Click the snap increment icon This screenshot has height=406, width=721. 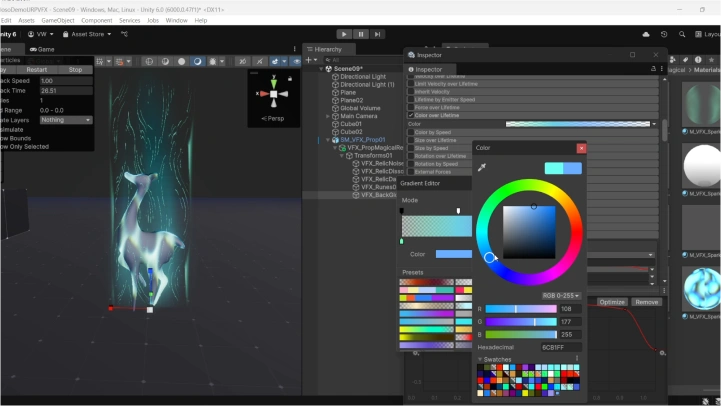coord(120,61)
